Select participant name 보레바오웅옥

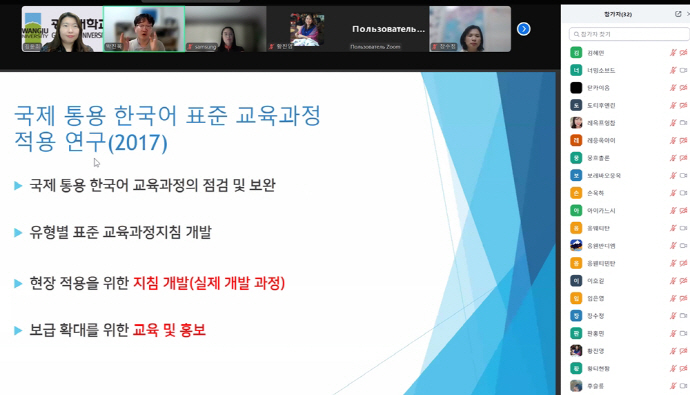pos(604,176)
